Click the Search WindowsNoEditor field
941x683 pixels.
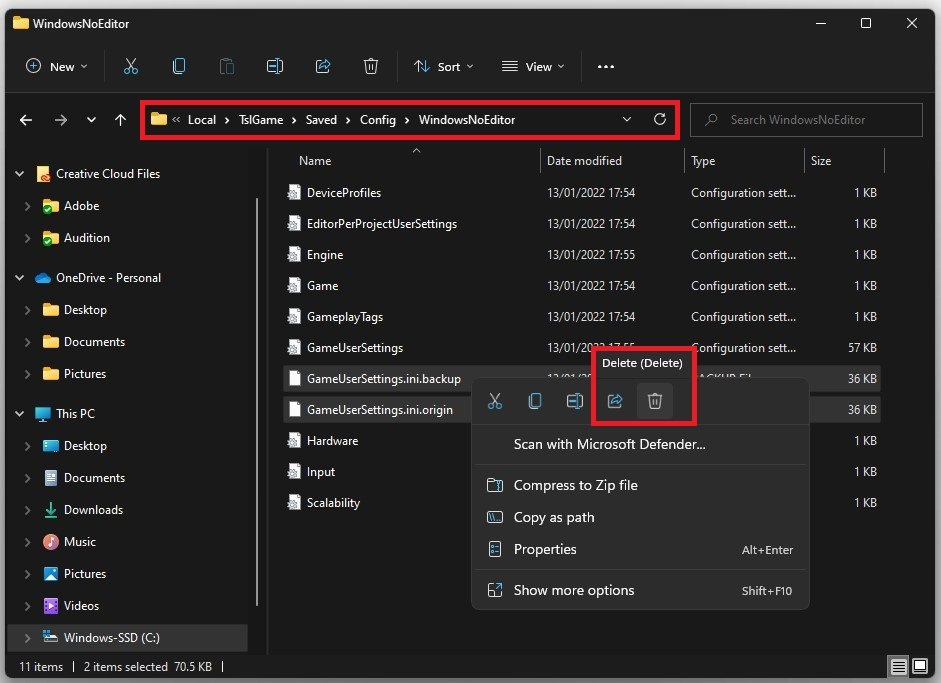806,120
